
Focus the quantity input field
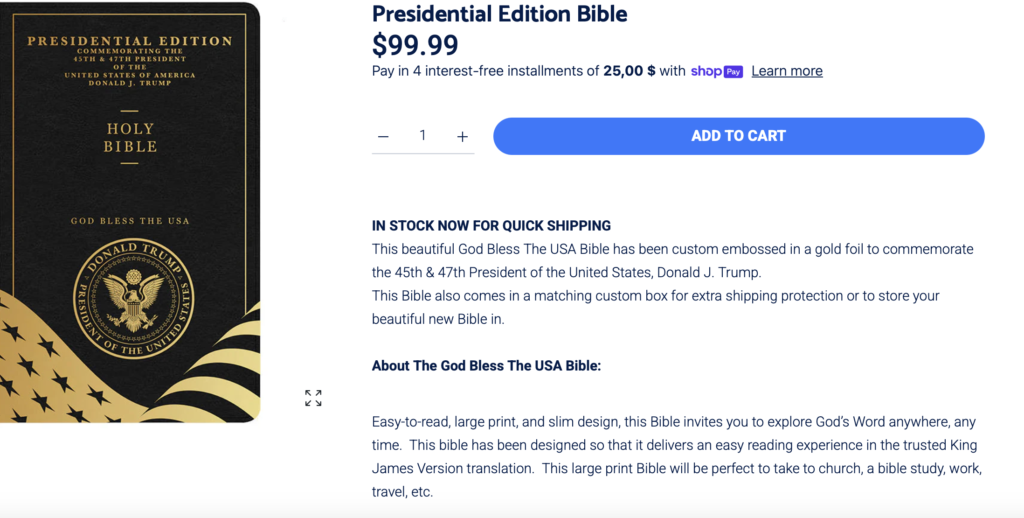tap(422, 135)
